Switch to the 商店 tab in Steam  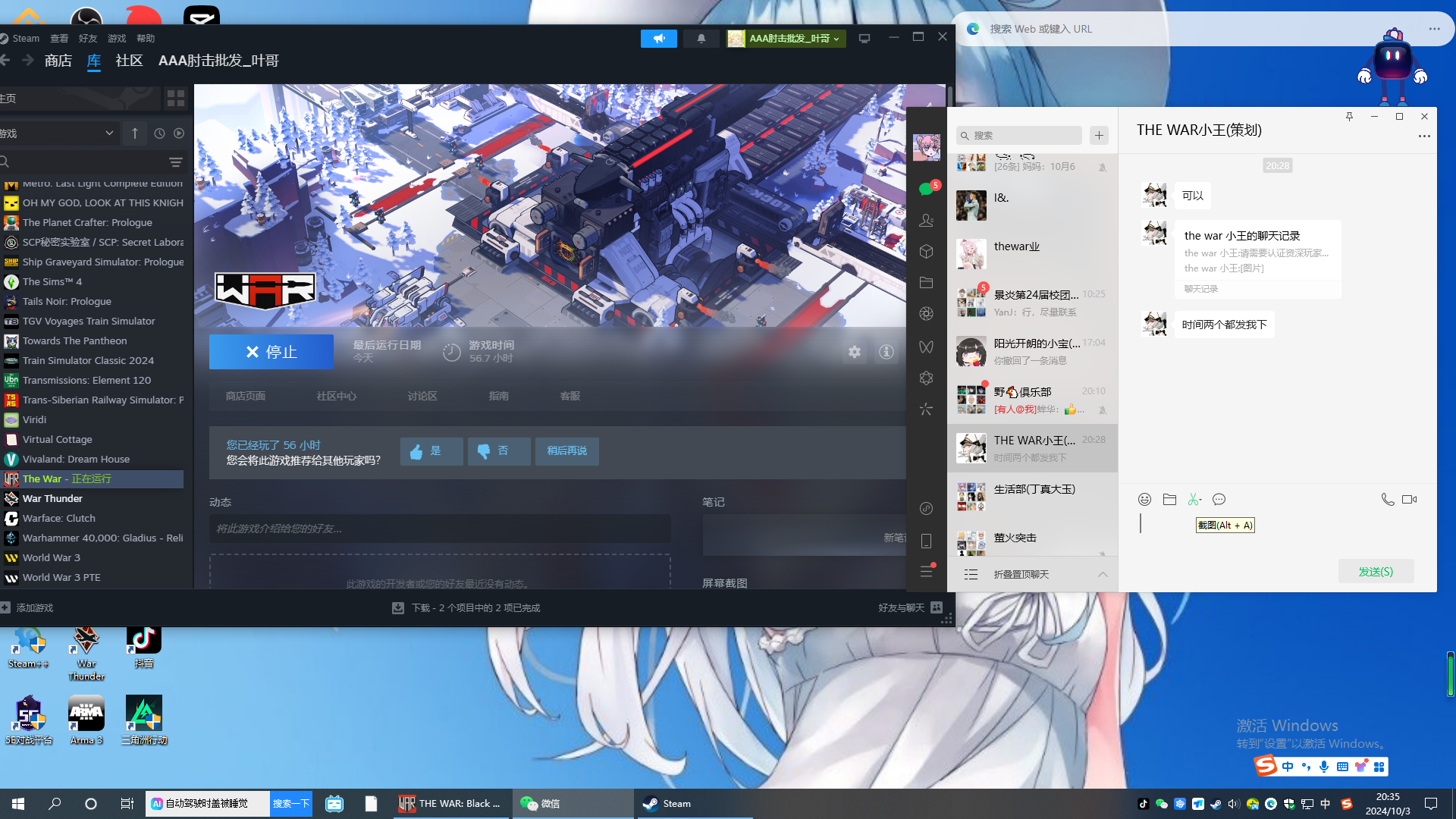coord(58,61)
